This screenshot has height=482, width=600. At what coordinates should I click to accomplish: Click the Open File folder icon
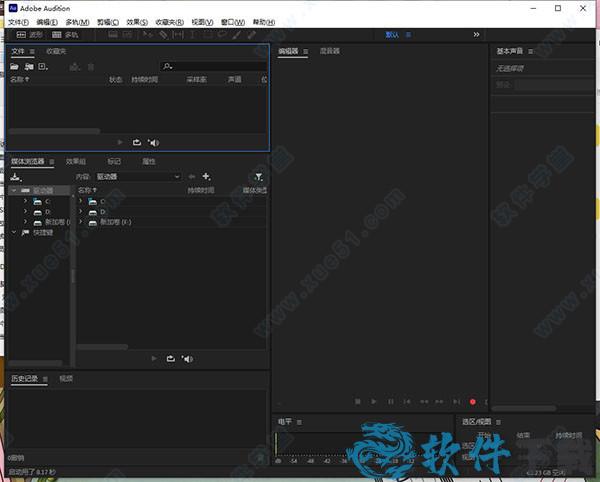click(x=14, y=67)
